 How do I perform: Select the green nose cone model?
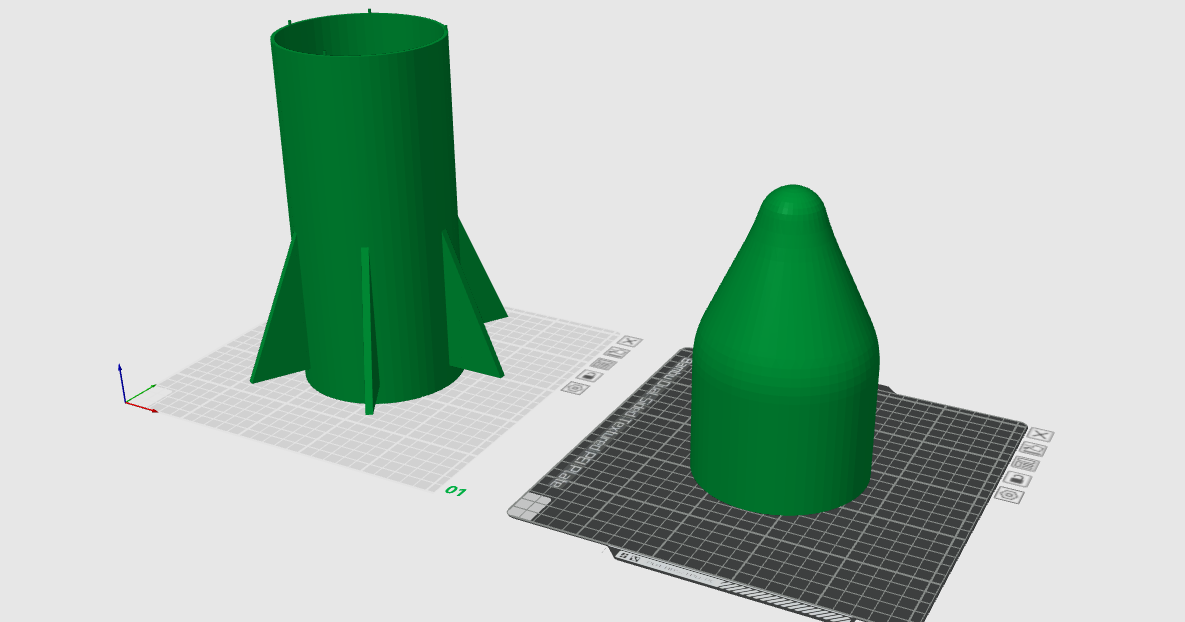pos(785,350)
